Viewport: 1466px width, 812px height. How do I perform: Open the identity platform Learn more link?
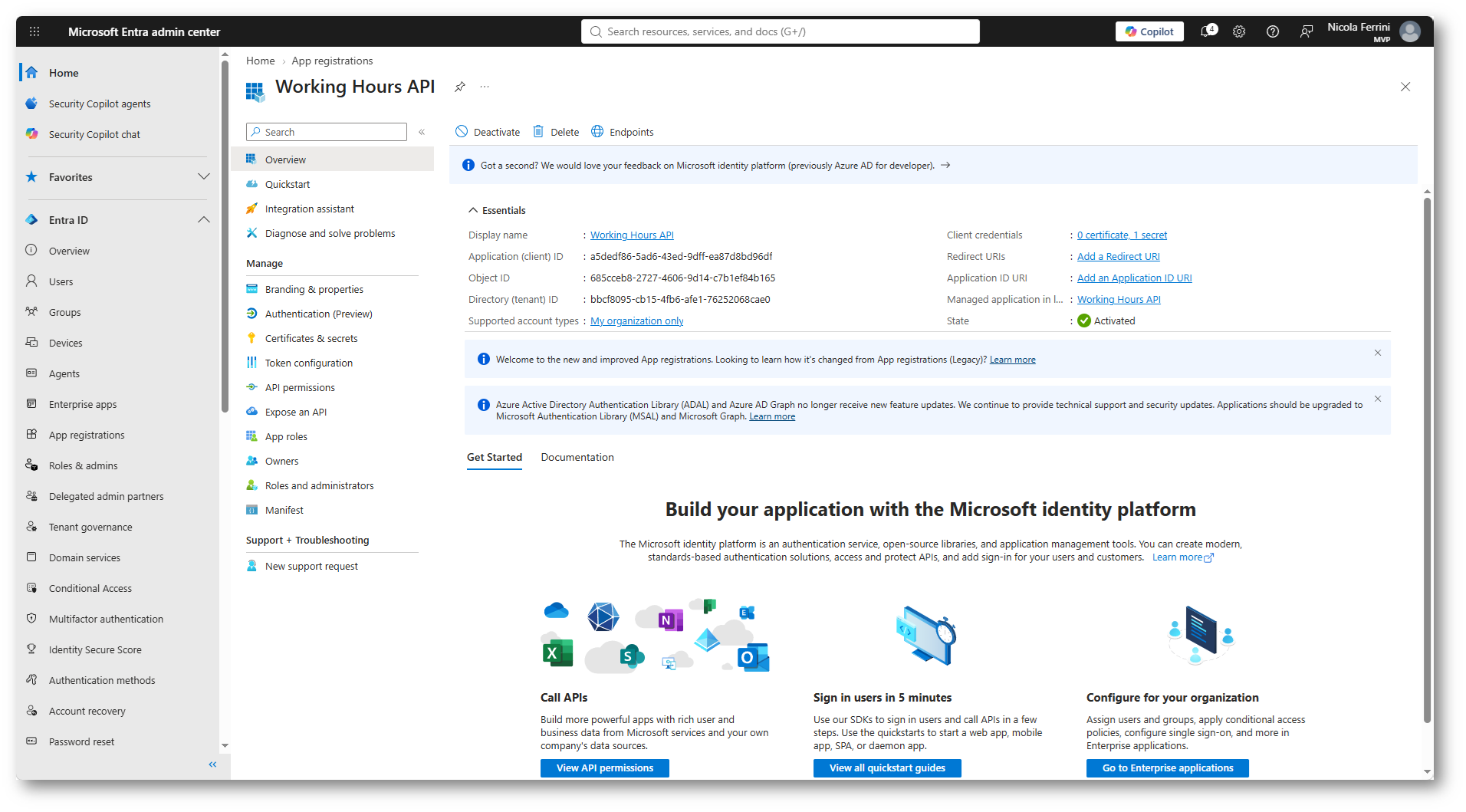tap(1183, 557)
